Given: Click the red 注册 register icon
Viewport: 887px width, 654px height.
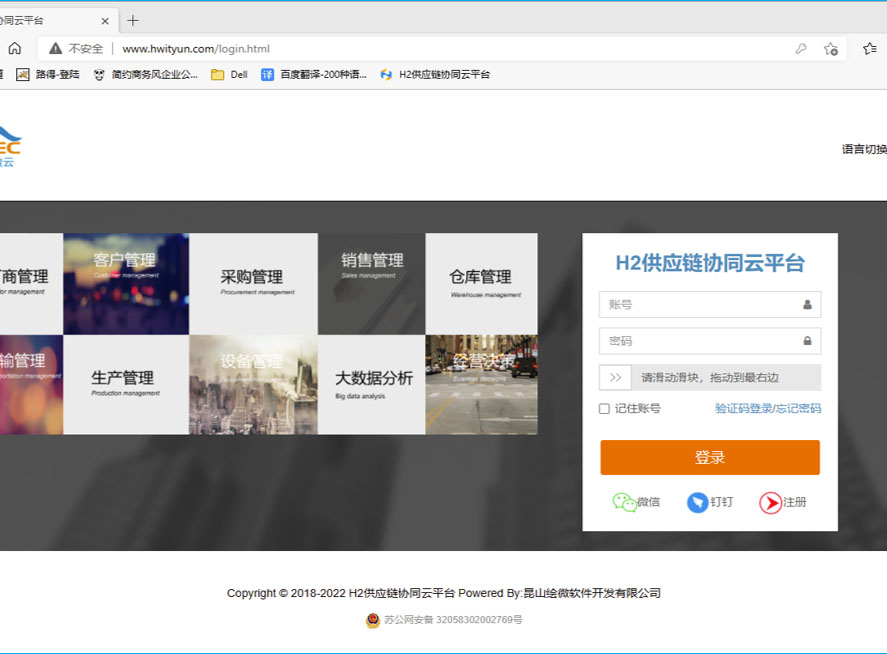Looking at the screenshot, I should 770,502.
